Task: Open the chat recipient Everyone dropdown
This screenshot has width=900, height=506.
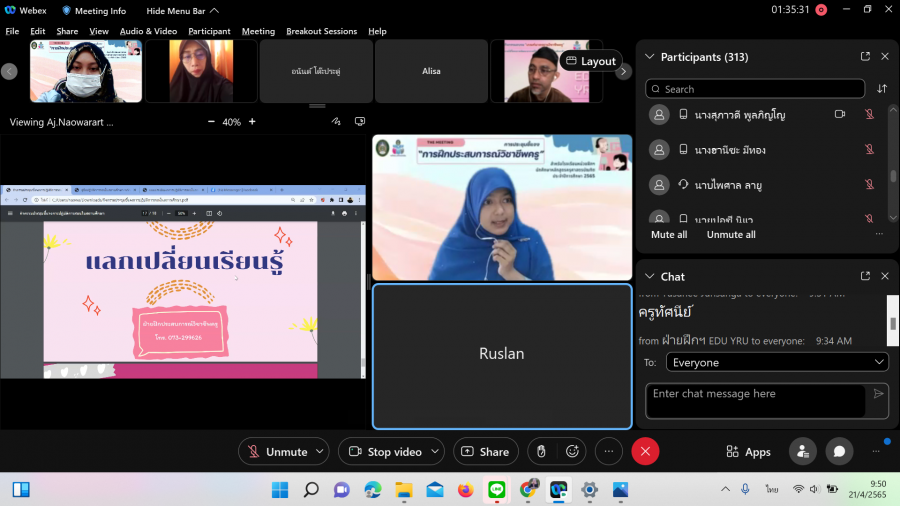Action: pyautogui.click(x=765, y=362)
